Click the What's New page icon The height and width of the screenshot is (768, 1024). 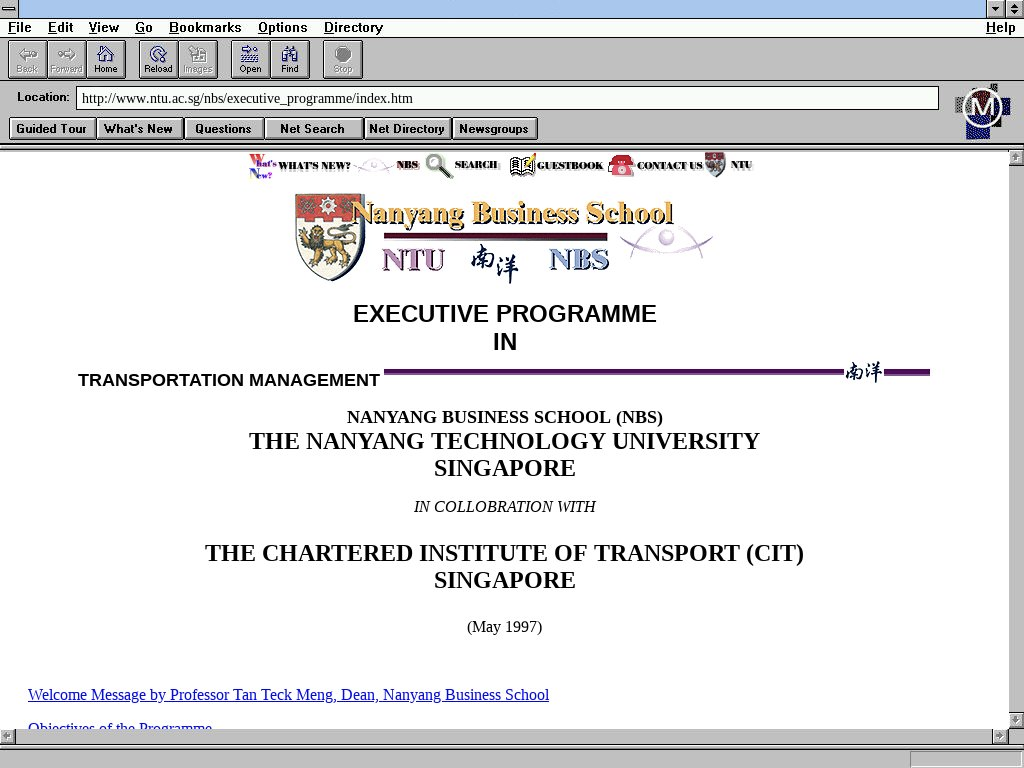coord(262,166)
